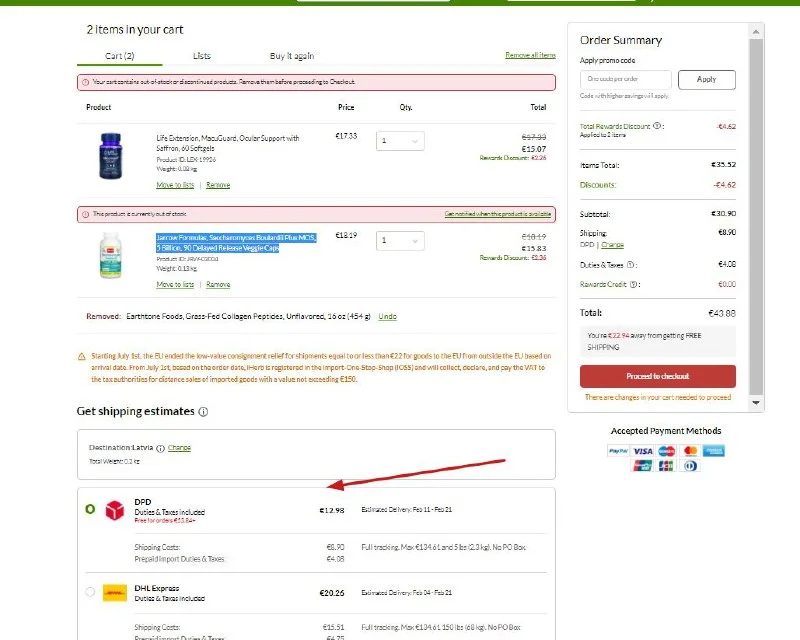Open the Life Extension MacuGuard product thumbnail
The width and height of the screenshot is (800, 640).
(109, 156)
